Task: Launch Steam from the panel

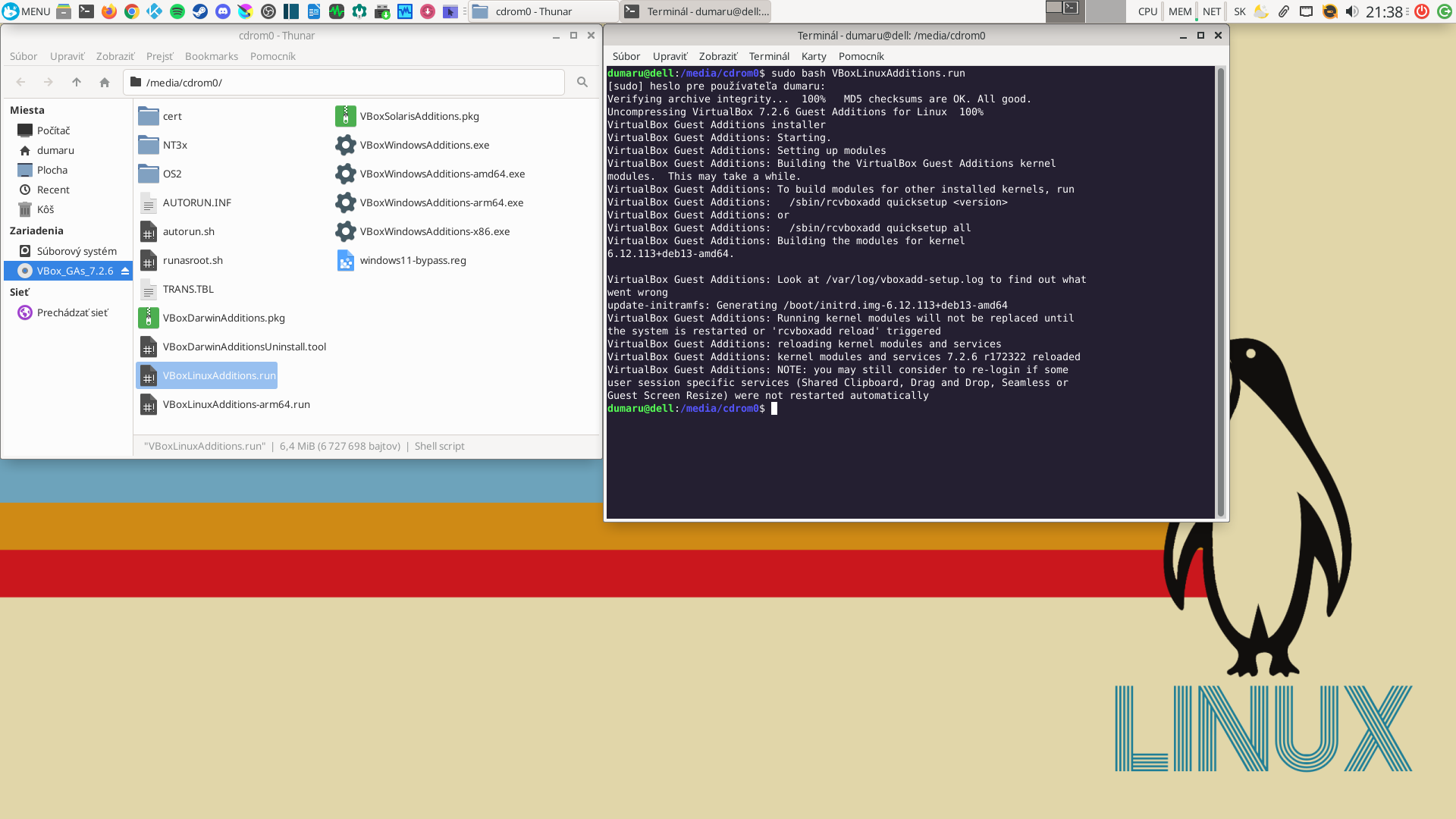Action: coord(200,11)
